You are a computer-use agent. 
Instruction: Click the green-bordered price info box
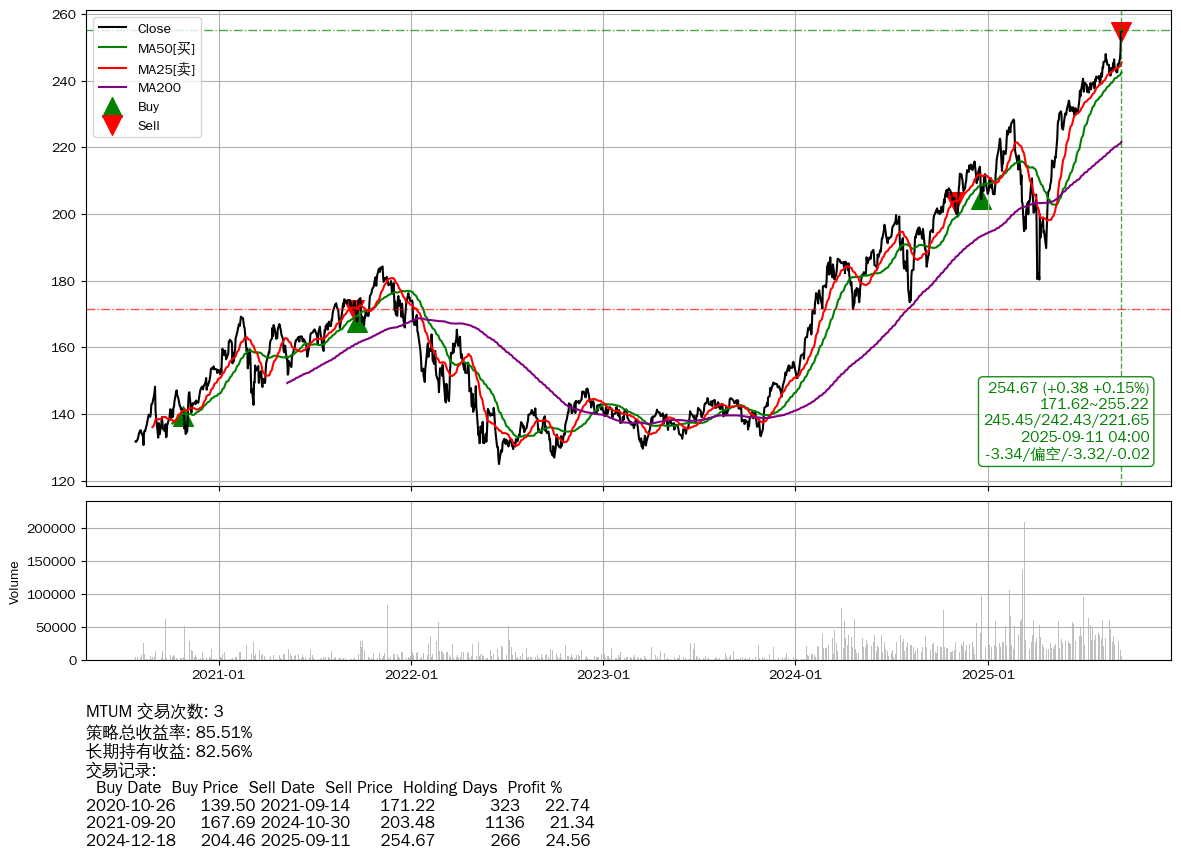click(x=1067, y=421)
